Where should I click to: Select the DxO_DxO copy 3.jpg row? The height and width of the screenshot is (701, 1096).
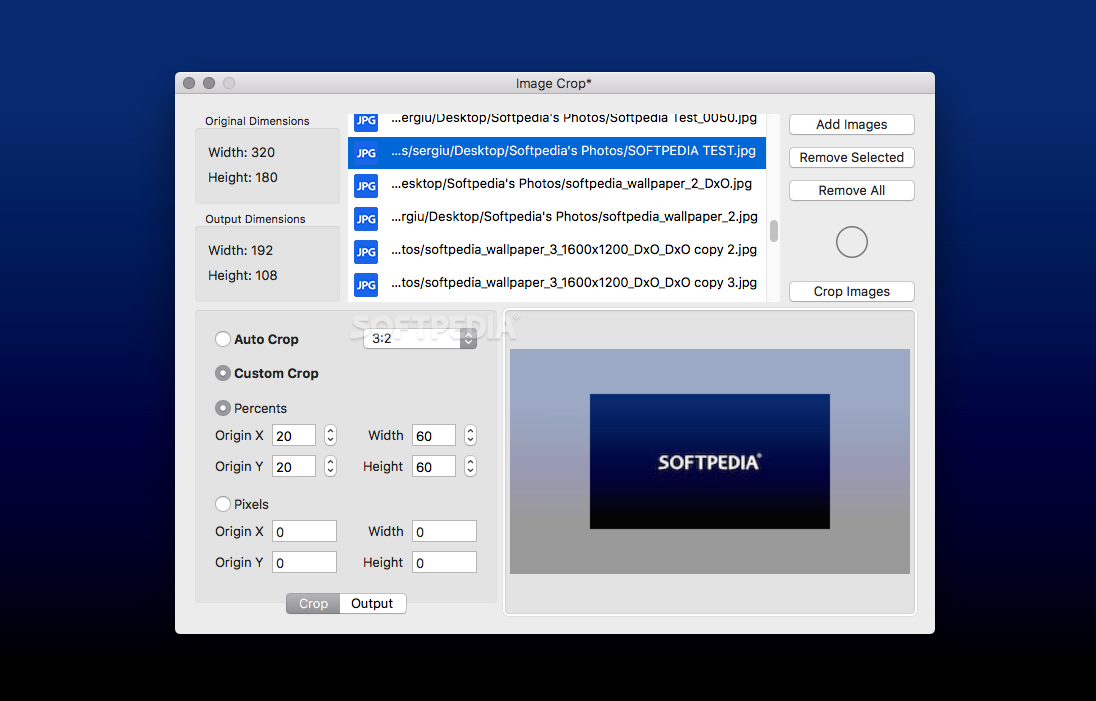tap(557, 284)
